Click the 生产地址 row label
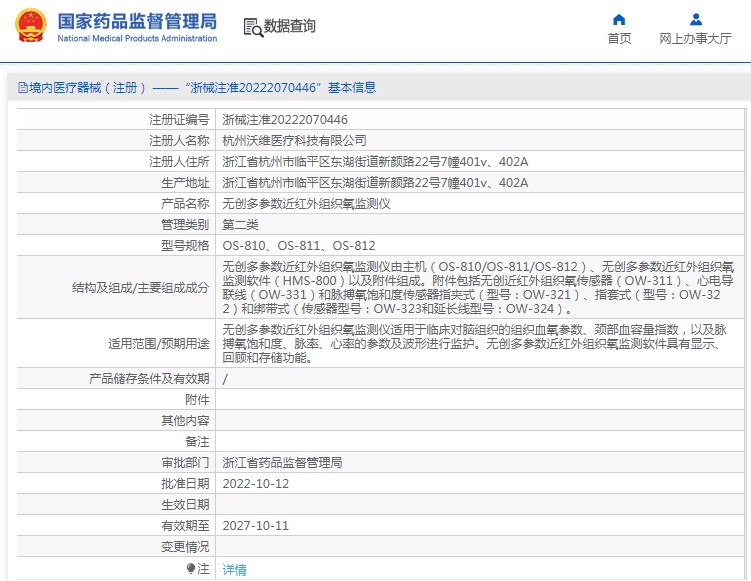This screenshot has height=581, width=751. pyautogui.click(x=185, y=183)
